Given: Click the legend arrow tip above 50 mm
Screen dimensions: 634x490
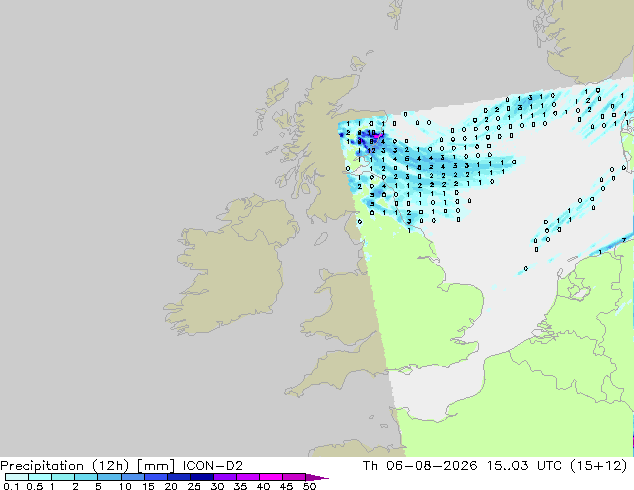Looking at the screenshot, I should point(317,477).
